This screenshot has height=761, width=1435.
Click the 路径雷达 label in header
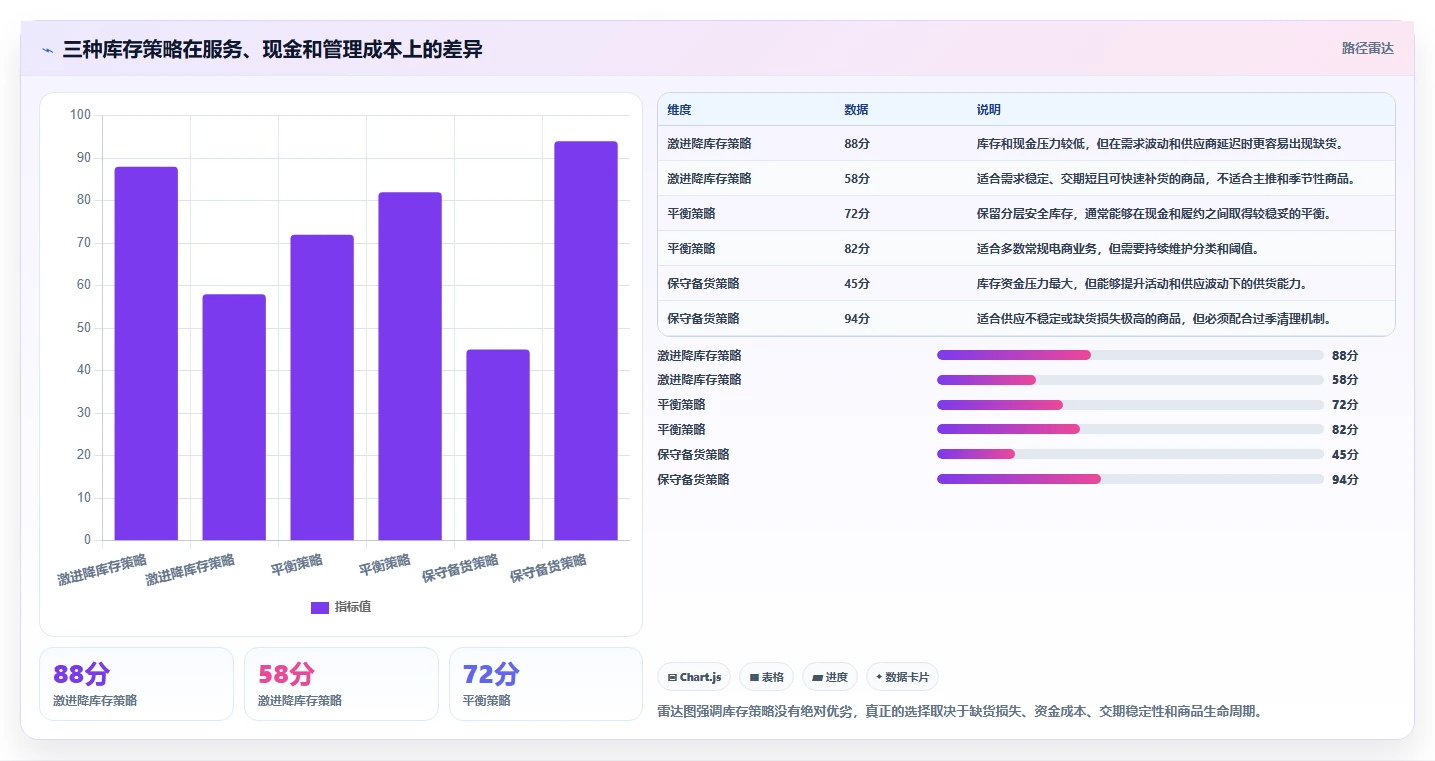pos(1367,48)
